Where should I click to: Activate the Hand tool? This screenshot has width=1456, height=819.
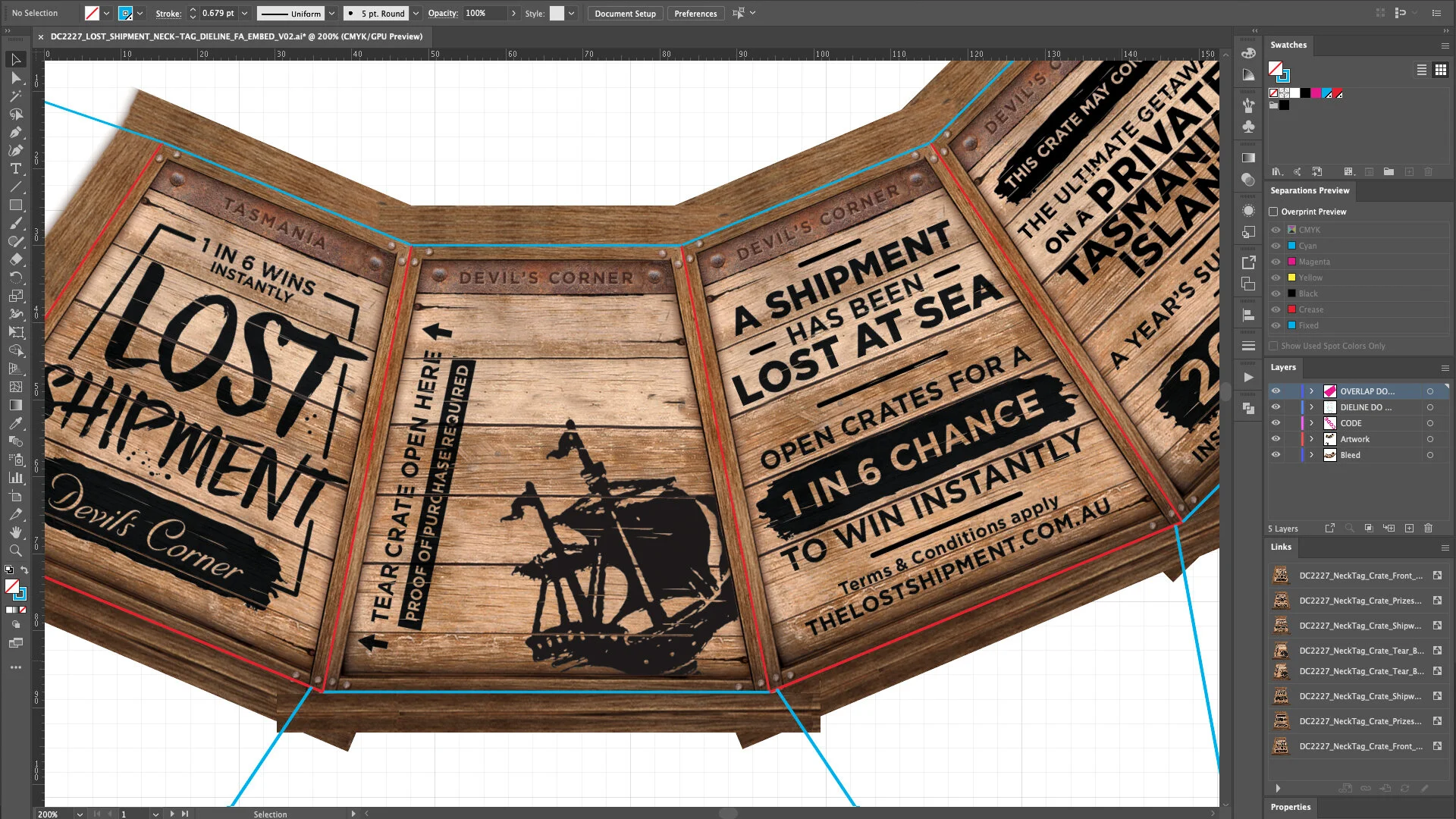coord(16,533)
